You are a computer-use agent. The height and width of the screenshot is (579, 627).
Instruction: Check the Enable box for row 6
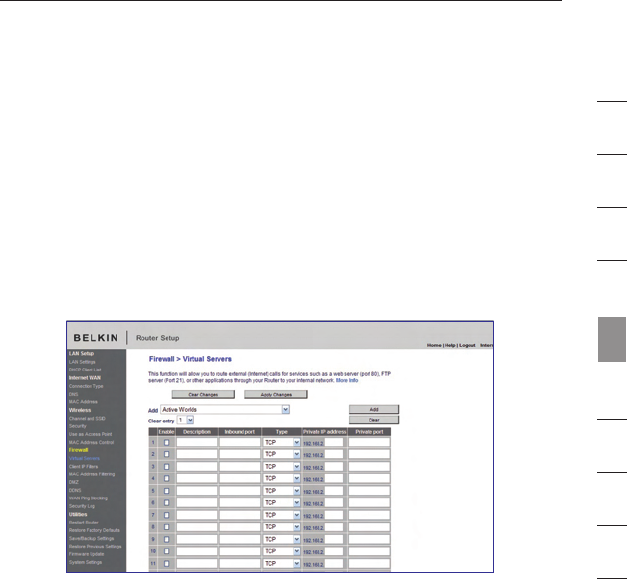pos(167,503)
